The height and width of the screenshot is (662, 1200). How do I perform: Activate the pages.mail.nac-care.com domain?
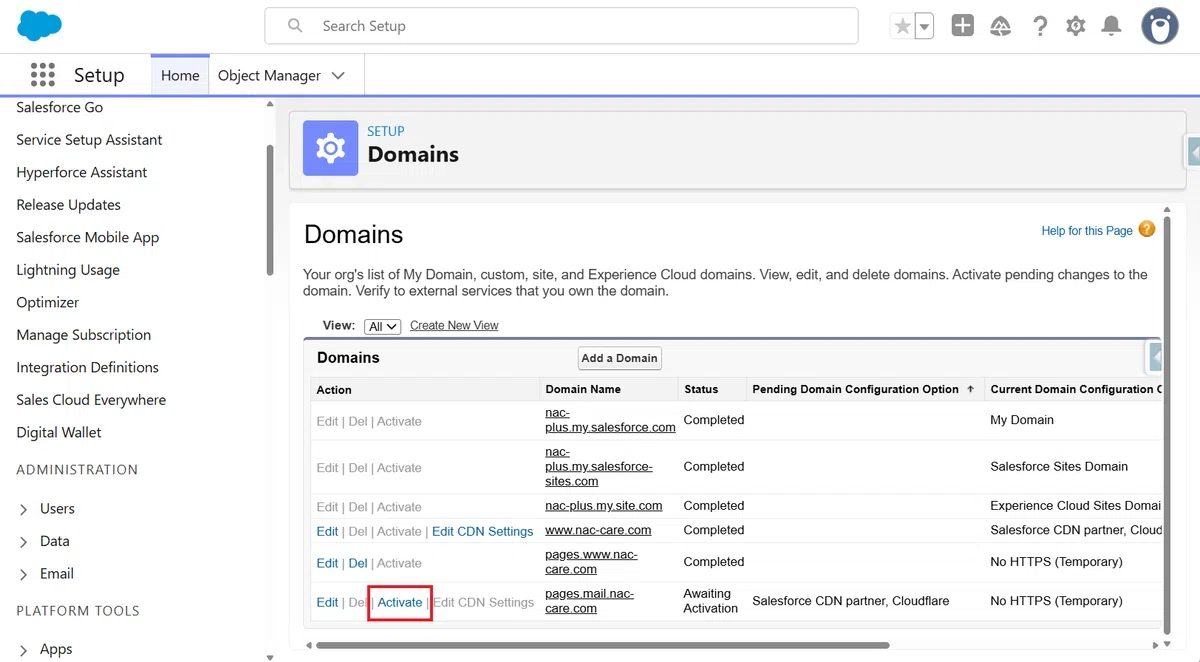[x=400, y=602]
